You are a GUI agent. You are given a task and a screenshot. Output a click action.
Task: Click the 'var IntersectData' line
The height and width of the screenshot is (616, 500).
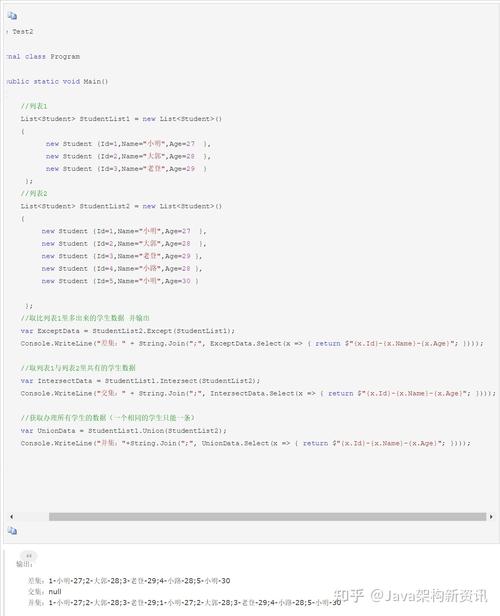(x=140, y=381)
